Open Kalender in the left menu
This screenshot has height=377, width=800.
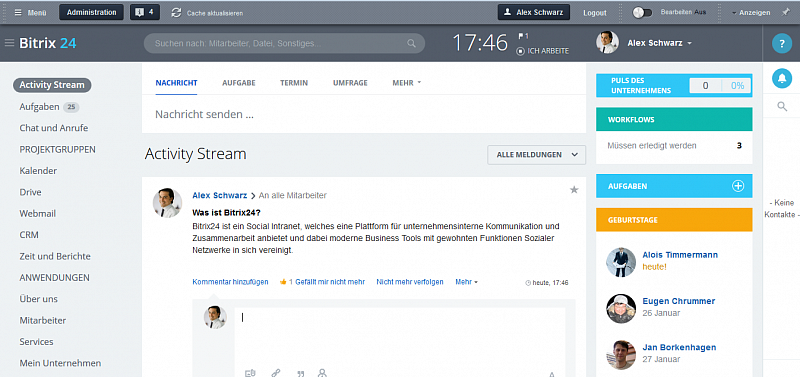38,171
